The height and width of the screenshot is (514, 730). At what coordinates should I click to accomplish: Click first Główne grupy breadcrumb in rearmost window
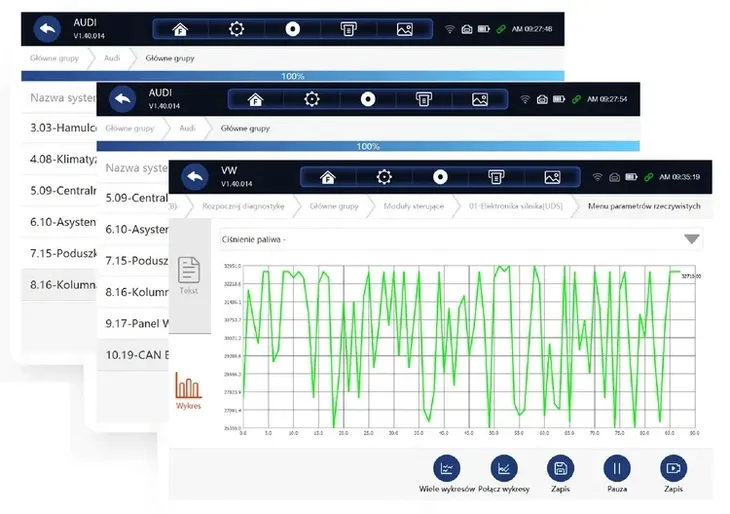pyautogui.click(x=54, y=58)
